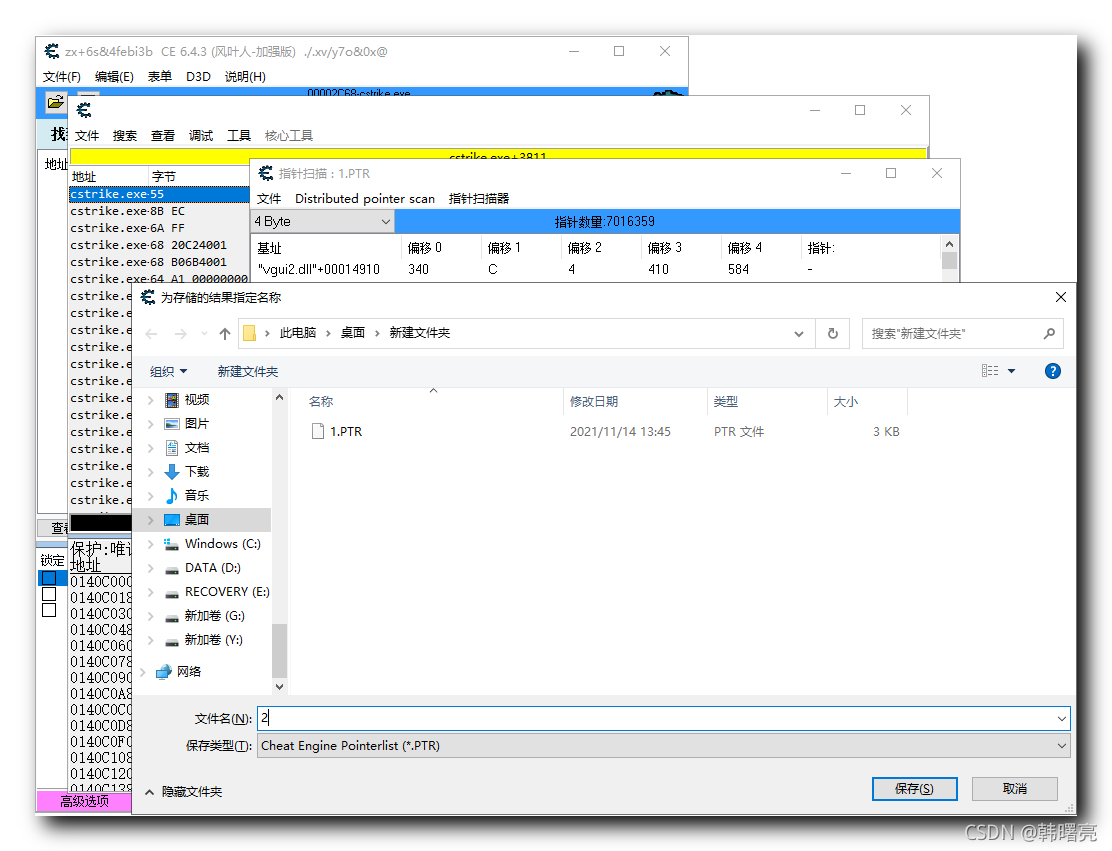Change the file view layout icon
This screenshot has width=1112, height=851.
pyautogui.click(x=990, y=371)
